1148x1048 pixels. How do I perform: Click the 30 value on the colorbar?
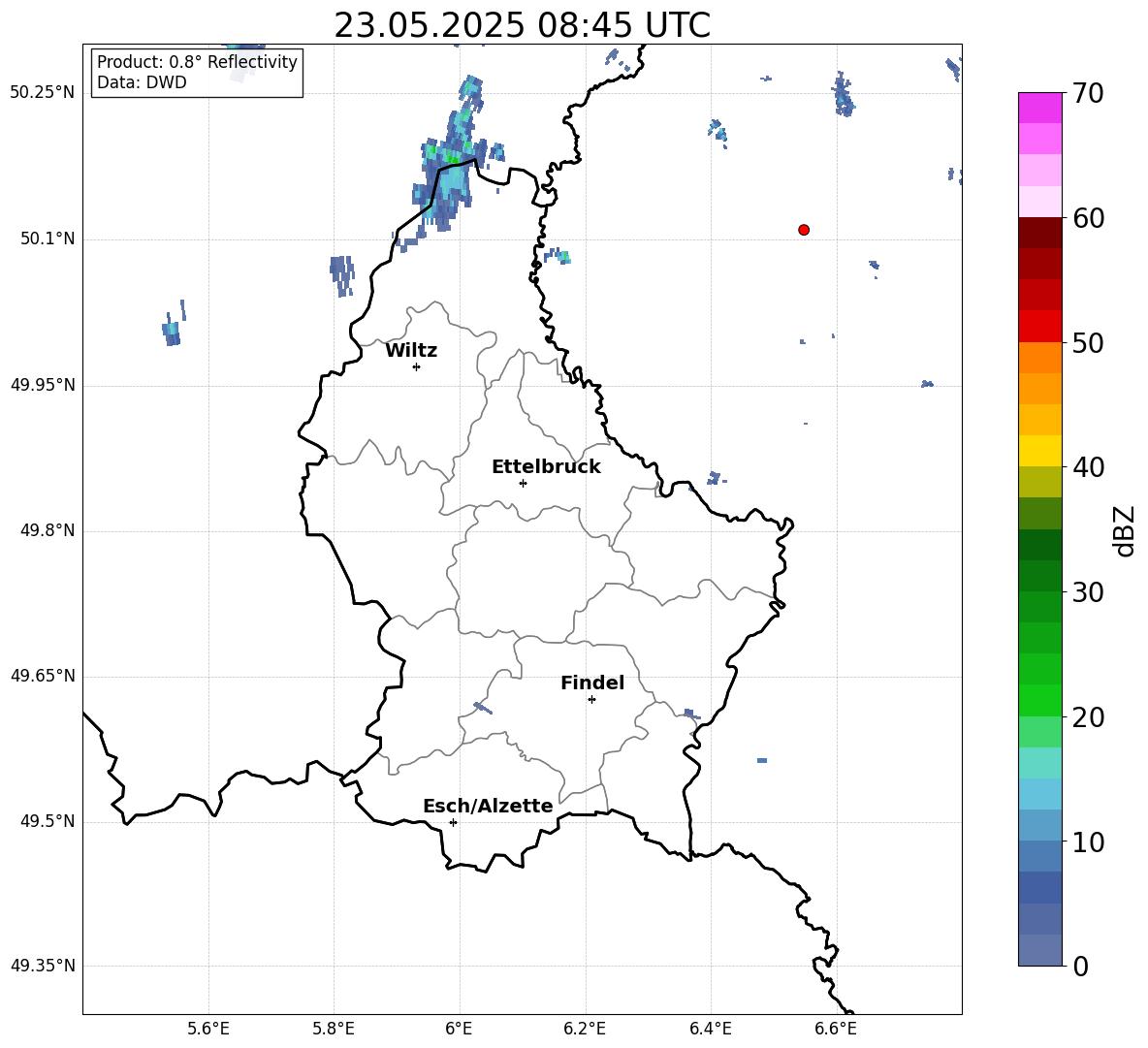1088,592
